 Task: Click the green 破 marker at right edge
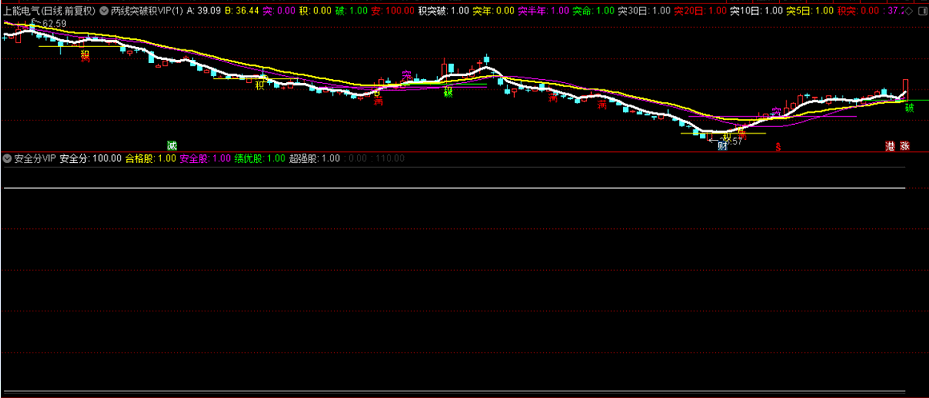[909, 108]
